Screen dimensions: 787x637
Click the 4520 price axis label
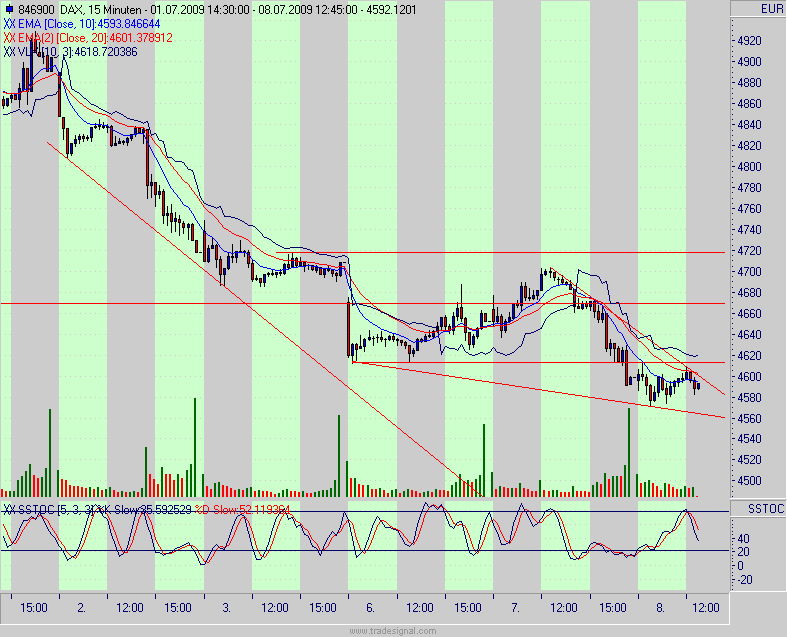click(749, 460)
